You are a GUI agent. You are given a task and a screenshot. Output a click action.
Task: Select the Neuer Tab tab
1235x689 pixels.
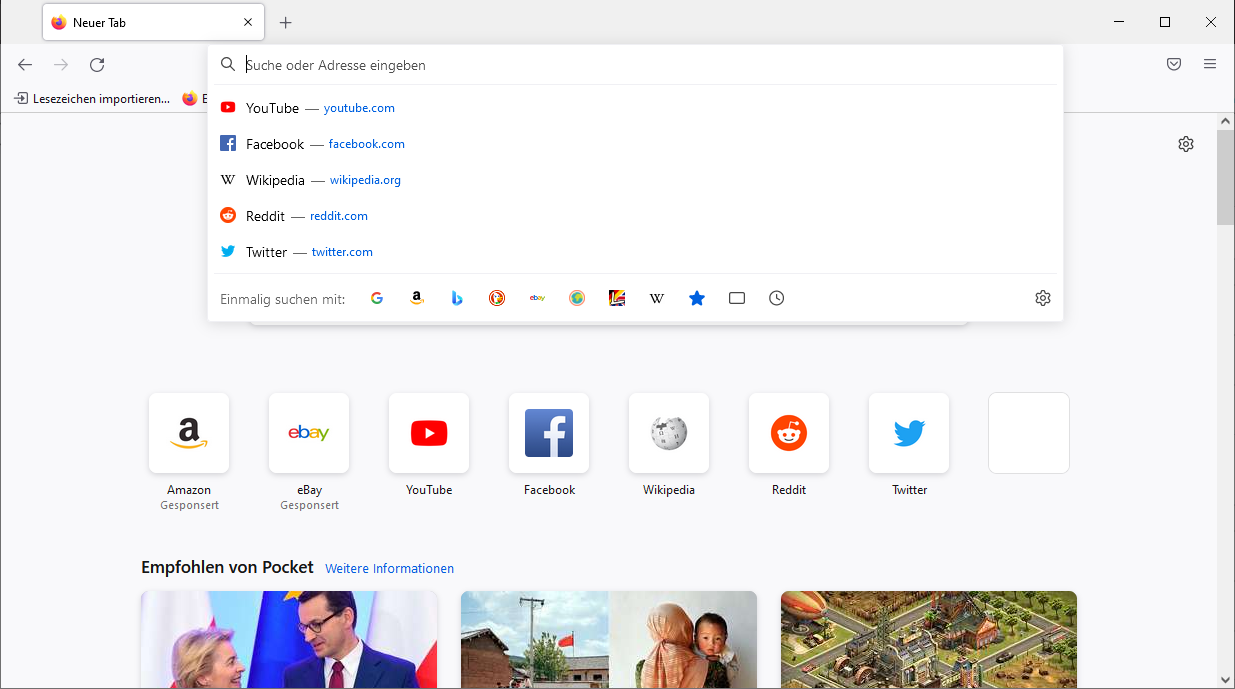coord(153,22)
